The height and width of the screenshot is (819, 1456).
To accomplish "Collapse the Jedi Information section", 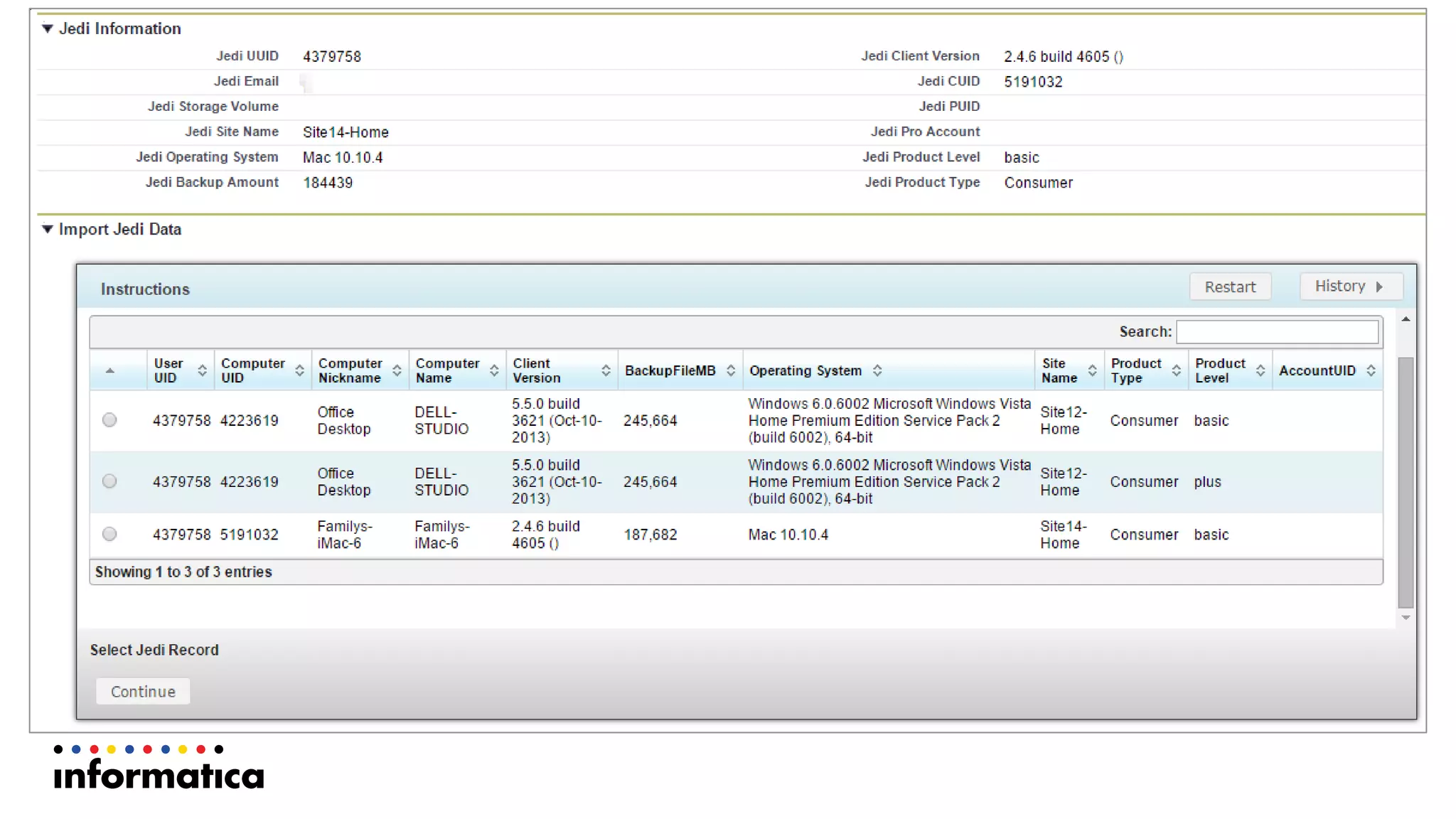I will (x=48, y=28).
